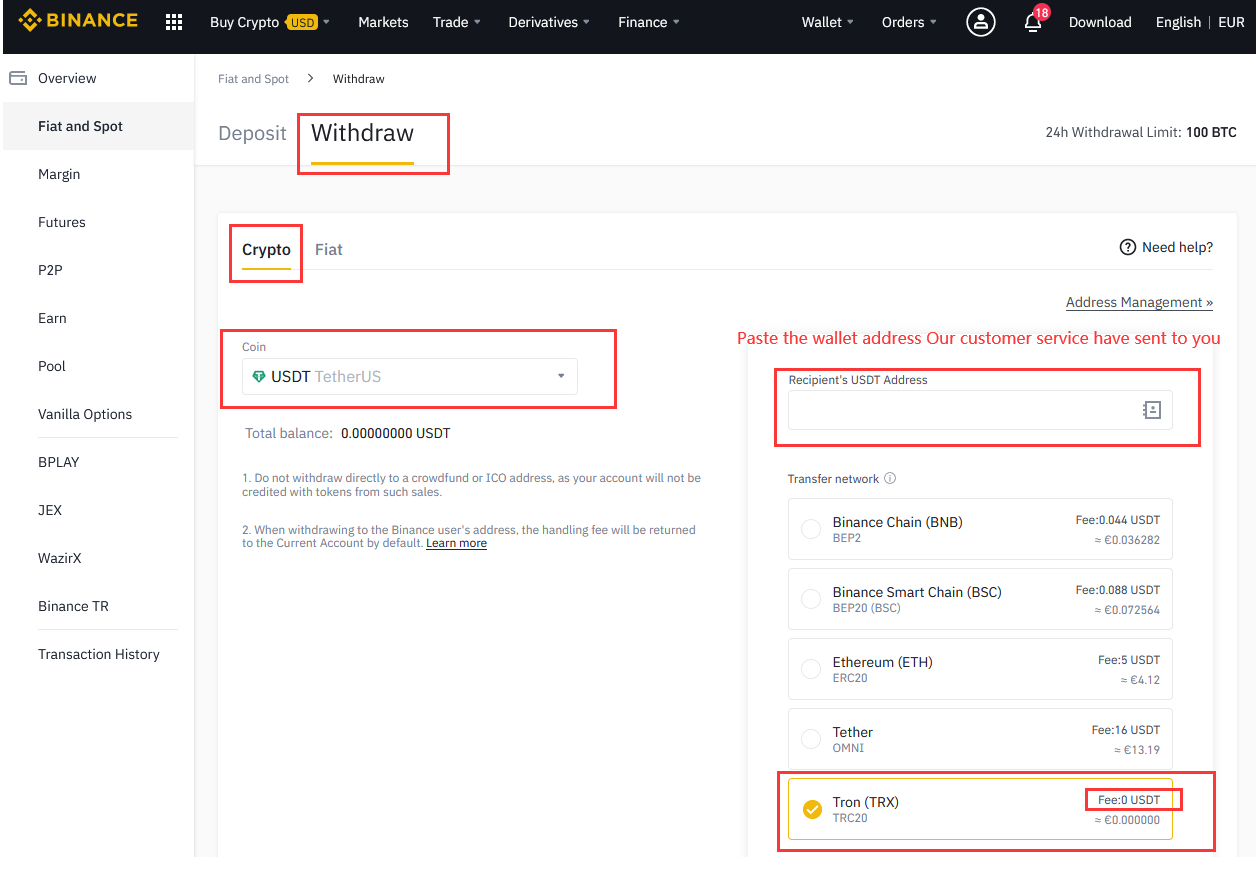
Task: Click the Learn more link
Action: pyautogui.click(x=456, y=543)
